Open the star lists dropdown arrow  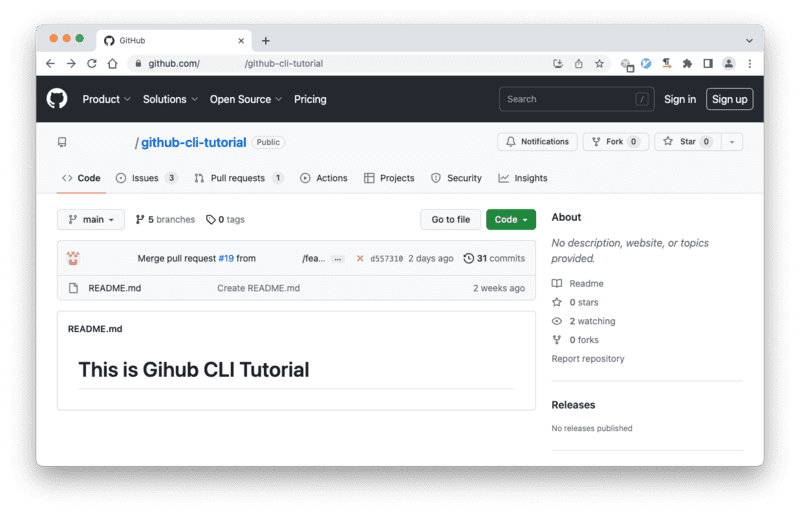coord(732,142)
